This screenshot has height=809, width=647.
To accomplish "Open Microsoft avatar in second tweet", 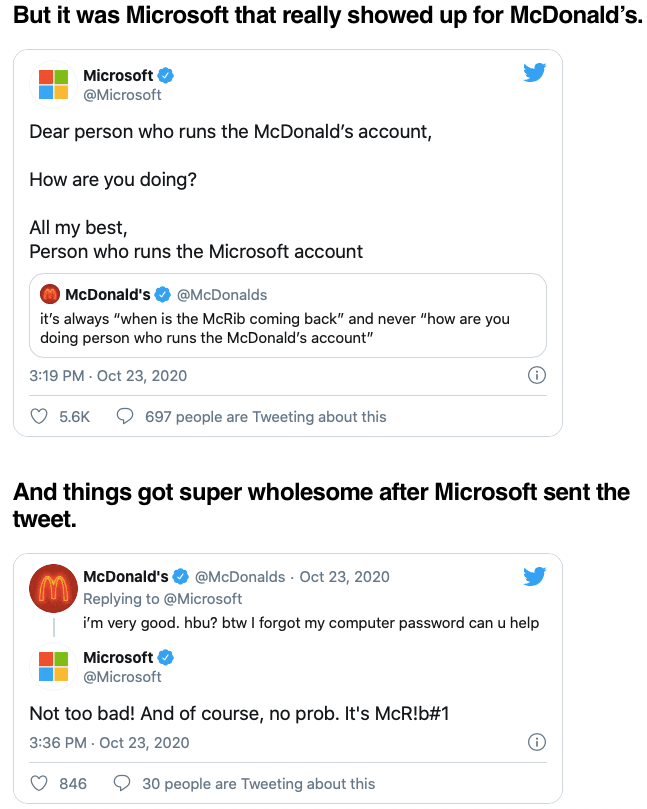I will tap(54, 666).
